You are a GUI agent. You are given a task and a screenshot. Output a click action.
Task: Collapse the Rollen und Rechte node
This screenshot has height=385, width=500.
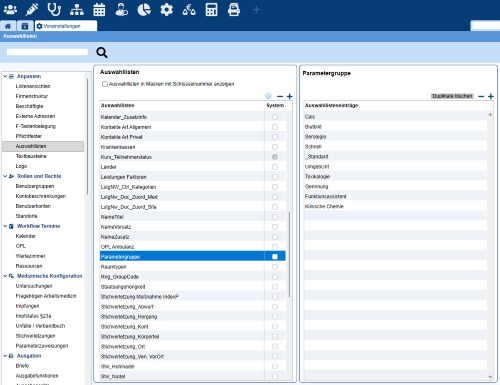coord(5,176)
